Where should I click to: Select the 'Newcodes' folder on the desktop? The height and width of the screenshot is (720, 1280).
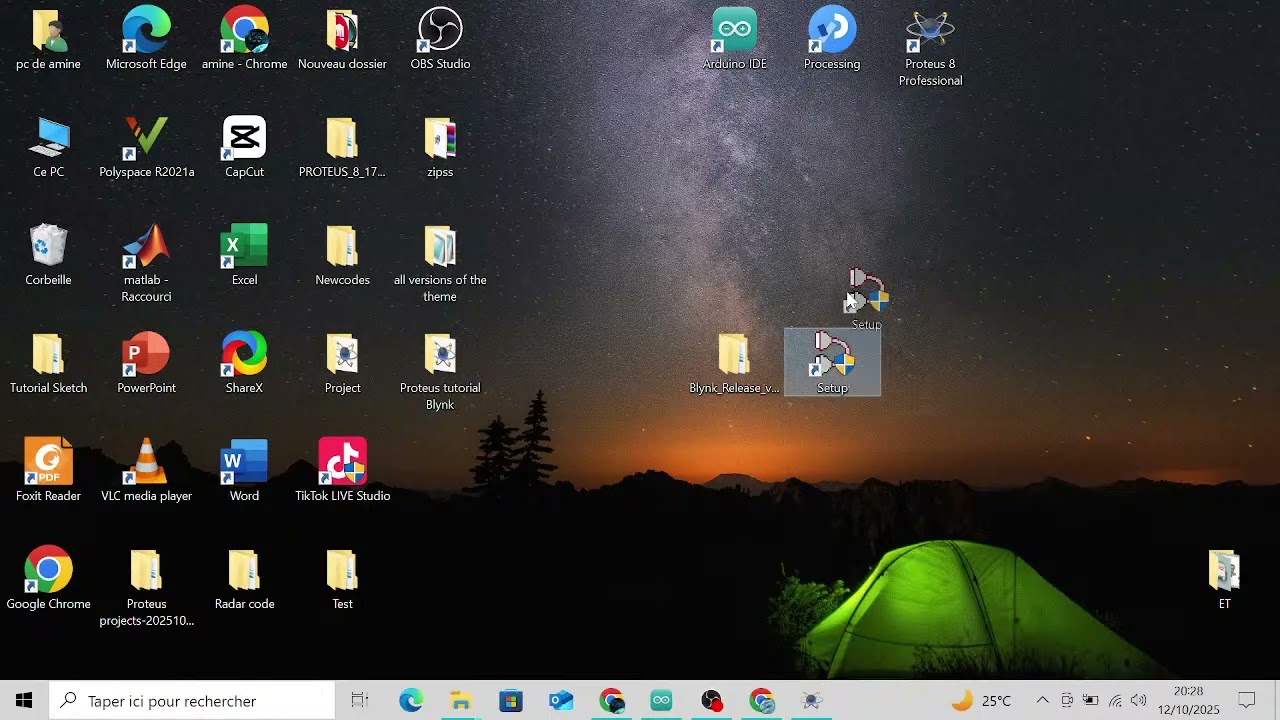tap(342, 256)
